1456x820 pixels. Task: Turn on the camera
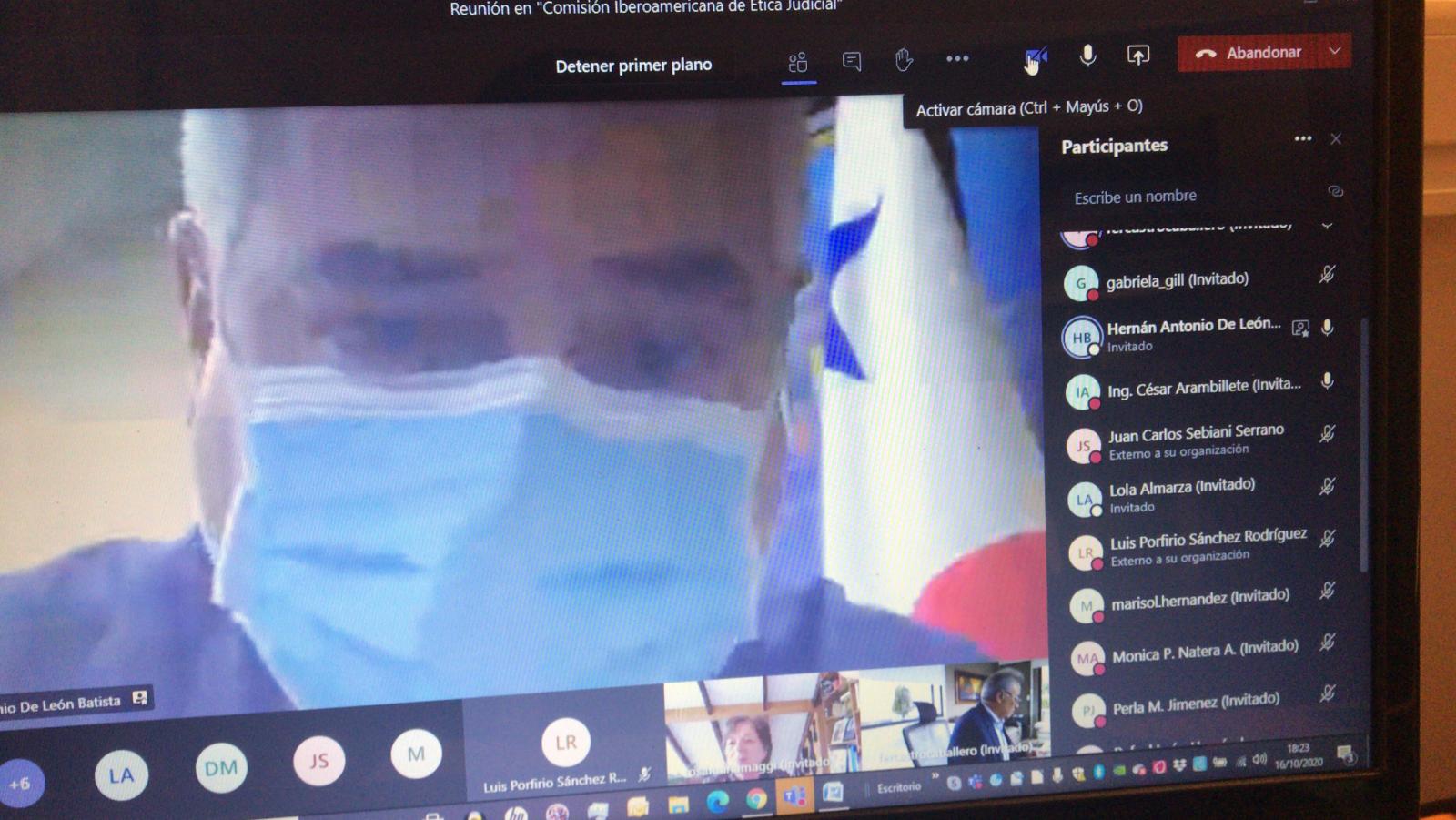coord(1036,58)
